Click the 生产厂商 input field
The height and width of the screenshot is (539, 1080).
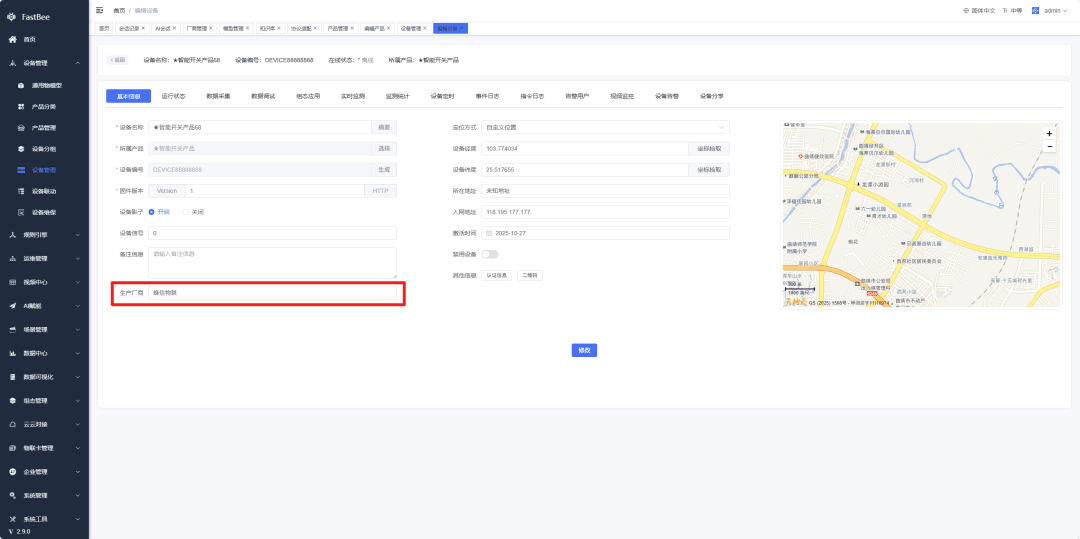pos(272,293)
